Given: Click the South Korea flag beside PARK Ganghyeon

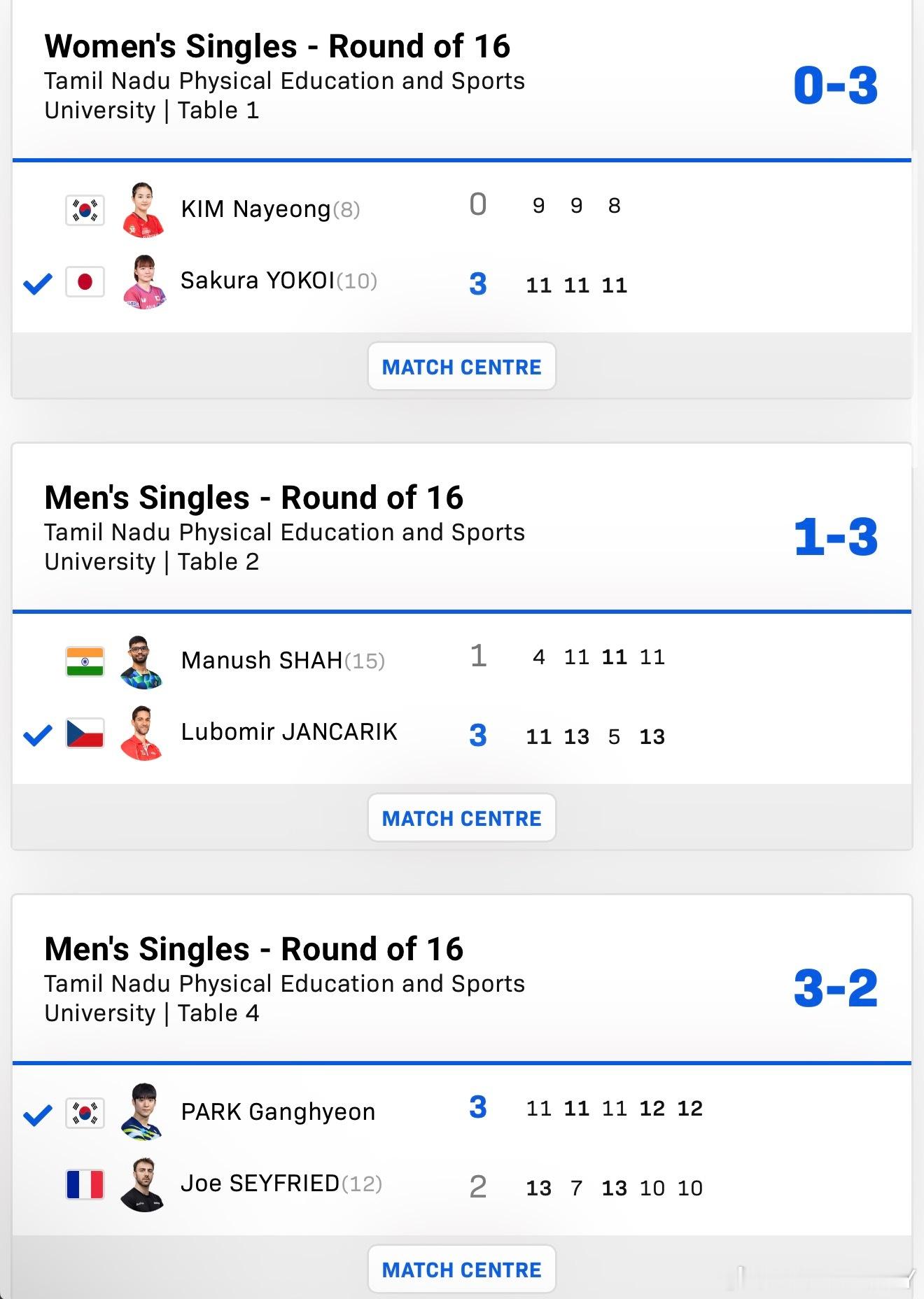Looking at the screenshot, I should coord(85,1113).
